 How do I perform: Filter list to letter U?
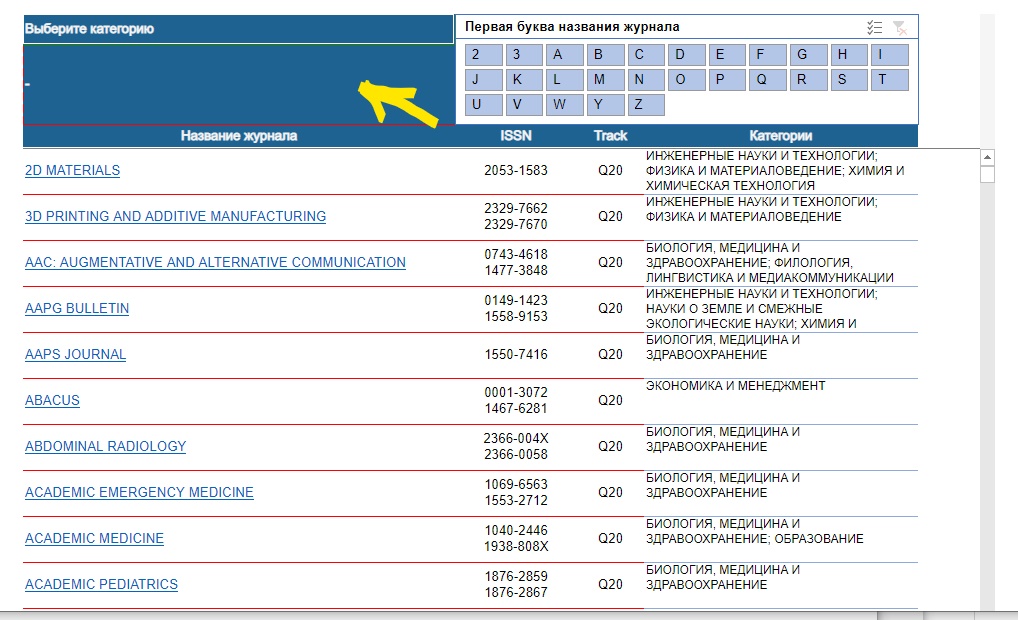click(484, 105)
